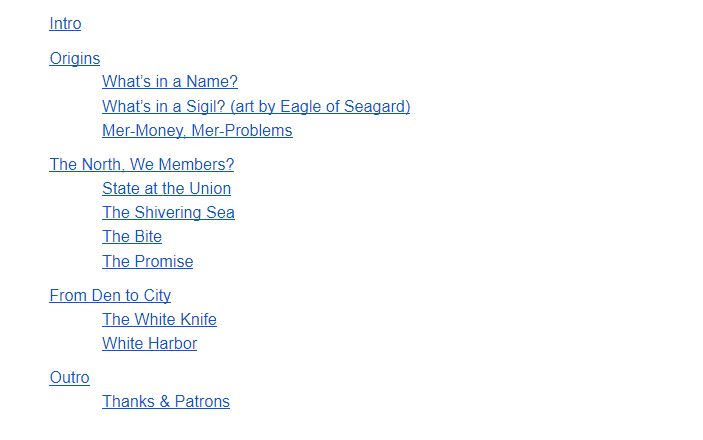Screen dimensions: 703x440
Task: Open From Den to City link
Action: pyautogui.click(x=110, y=295)
